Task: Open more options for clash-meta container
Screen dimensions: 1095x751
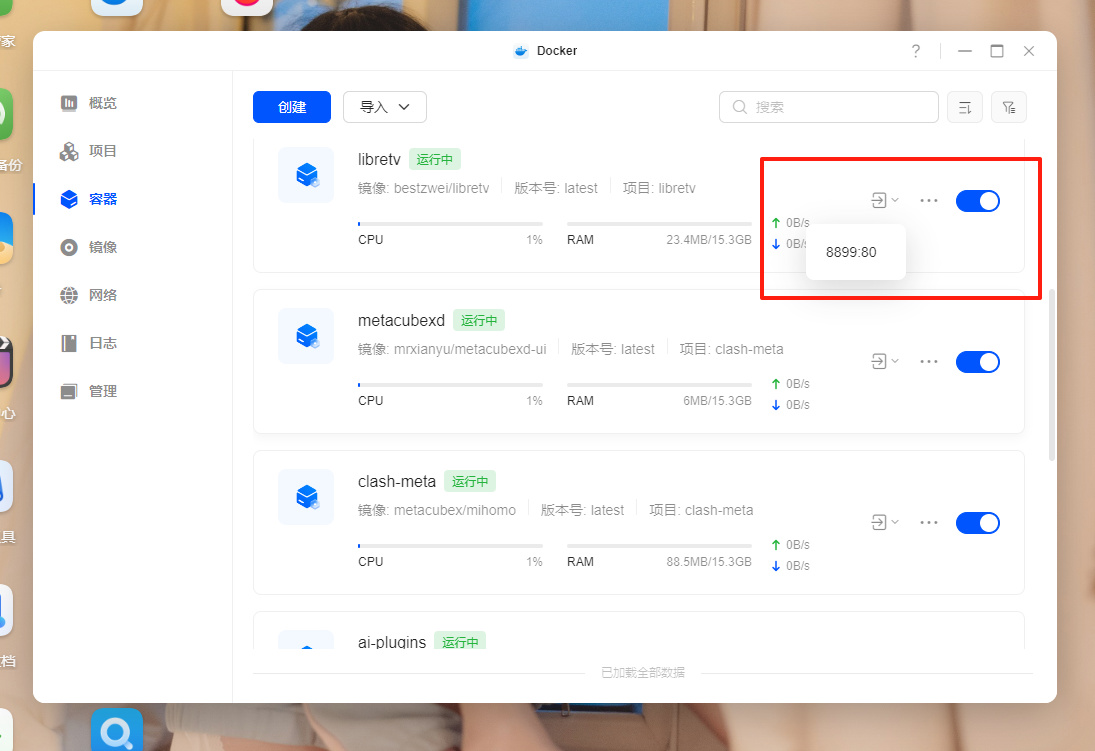Action: coord(929,523)
